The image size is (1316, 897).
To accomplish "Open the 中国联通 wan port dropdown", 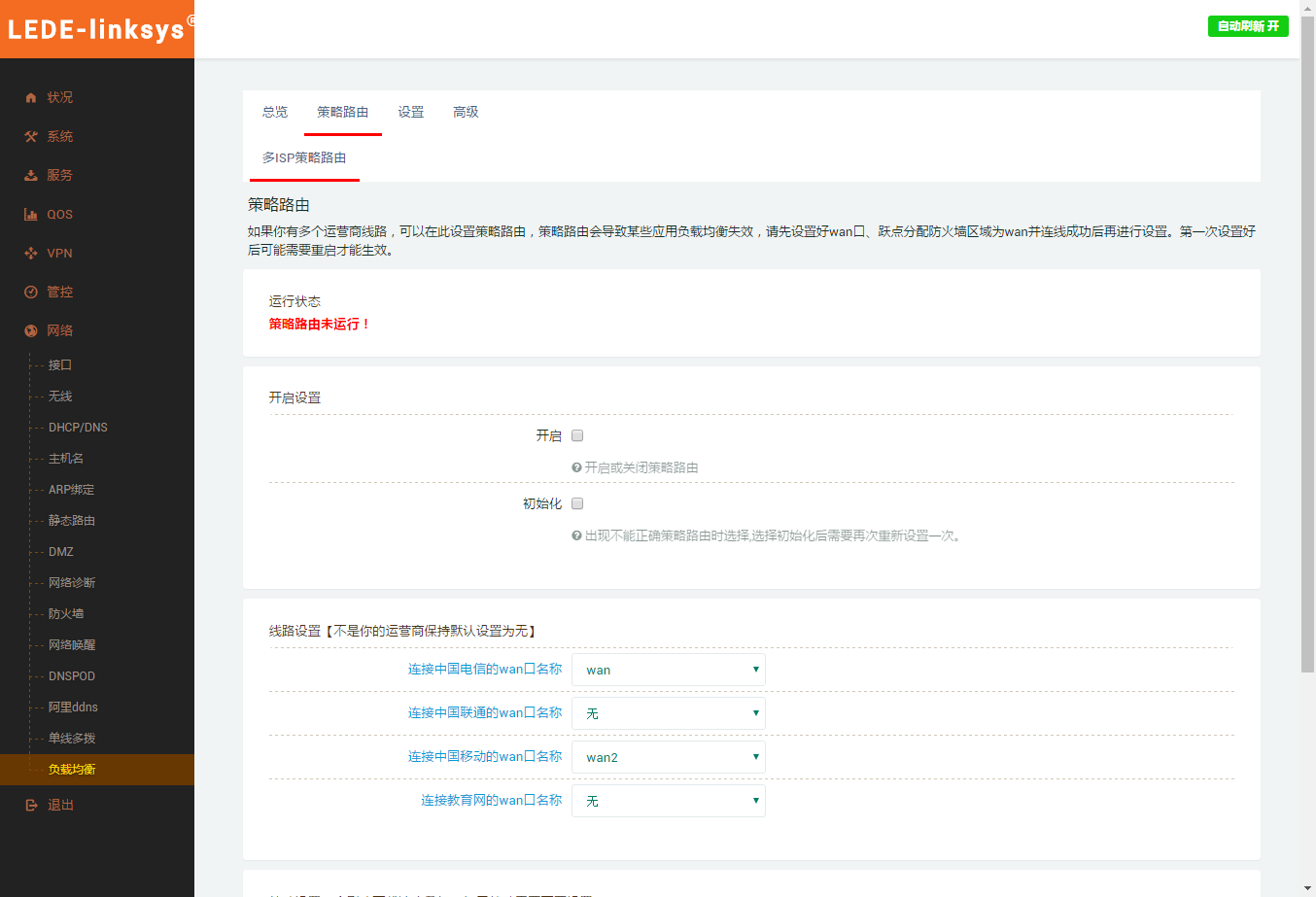I will click(669, 713).
